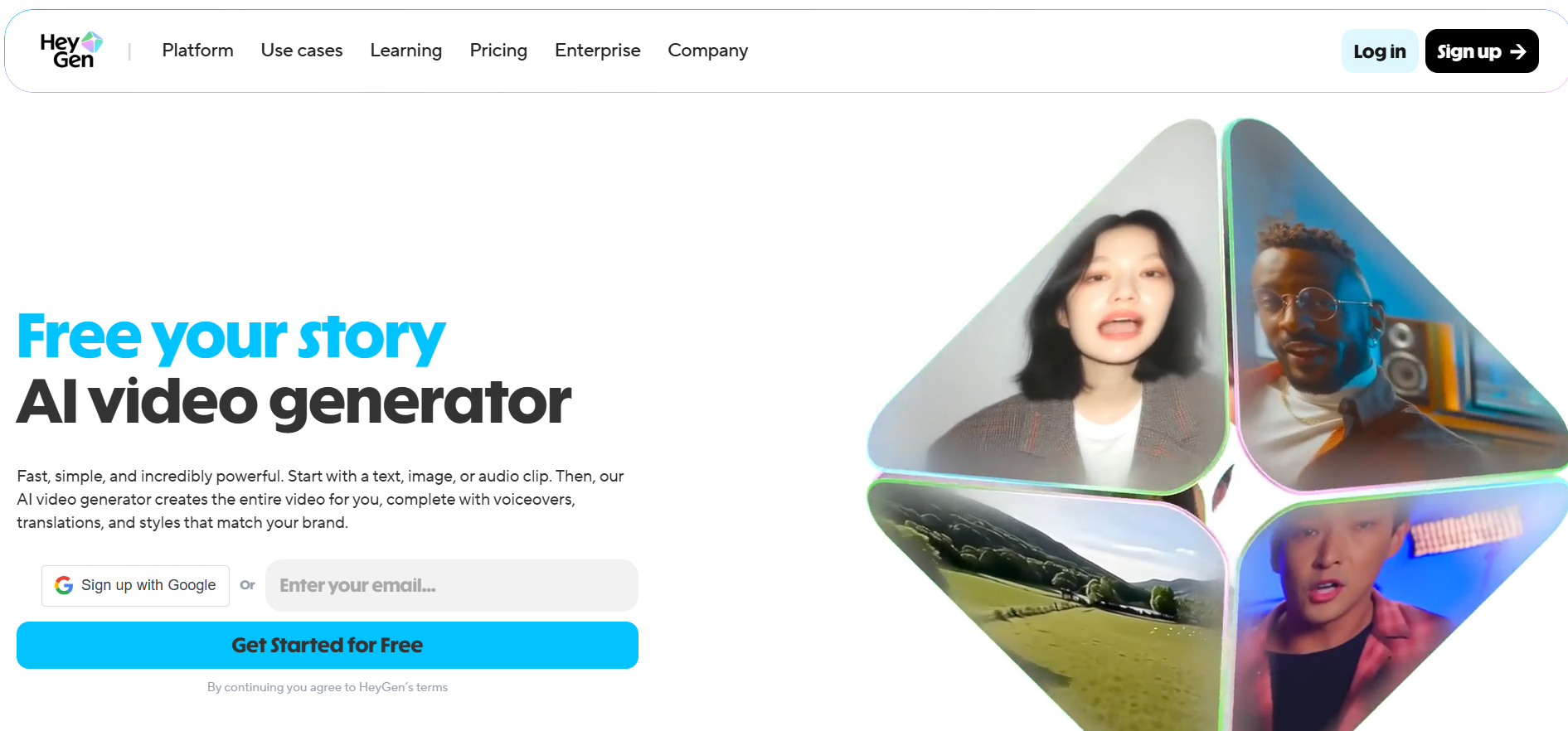
Task: Expand the Enterprise navigation item
Action: pyautogui.click(x=598, y=51)
